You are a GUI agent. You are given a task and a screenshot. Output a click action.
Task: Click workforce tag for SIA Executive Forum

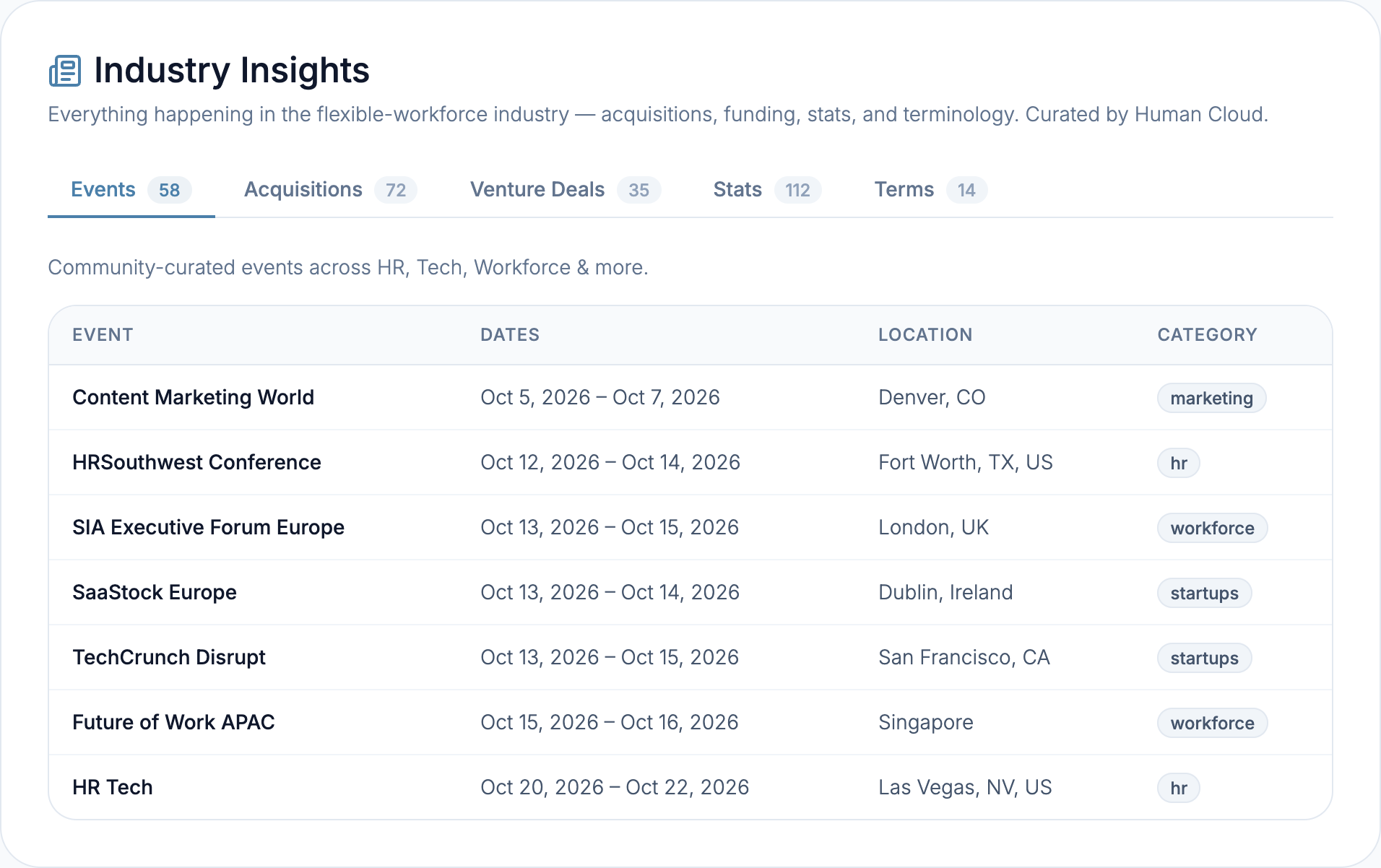click(x=1212, y=528)
